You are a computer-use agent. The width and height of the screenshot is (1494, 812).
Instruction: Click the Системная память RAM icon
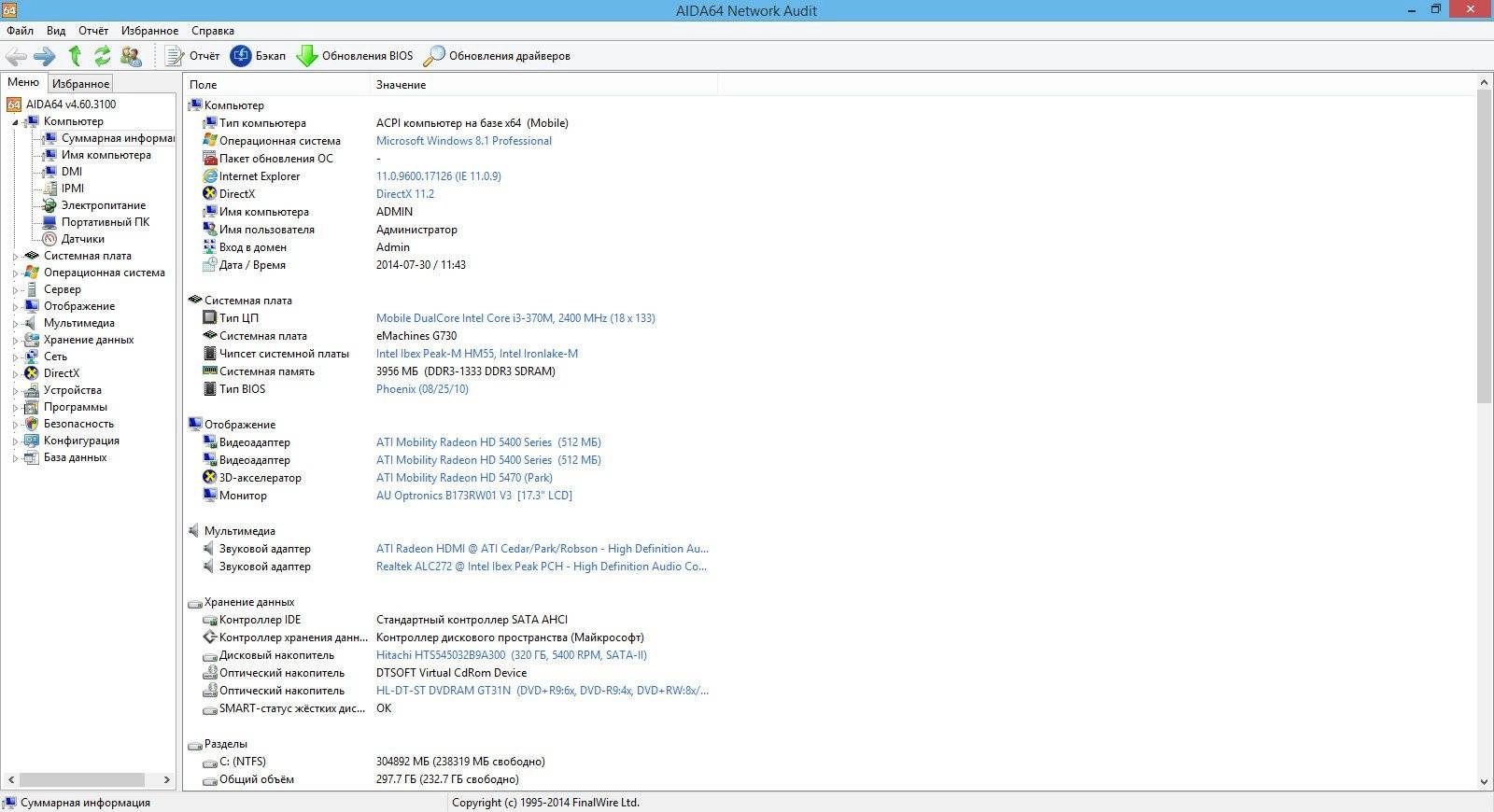tap(210, 371)
